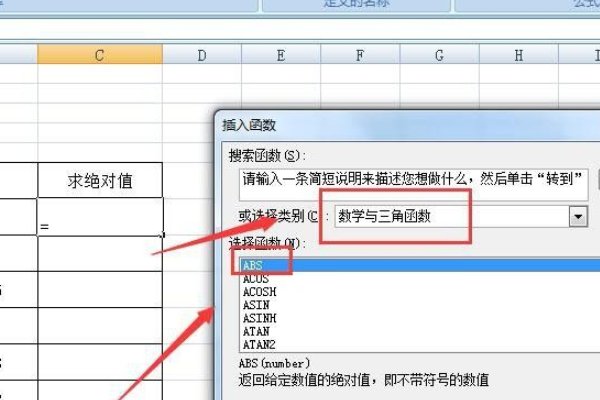
Task: Select column C header
Action: point(100,54)
